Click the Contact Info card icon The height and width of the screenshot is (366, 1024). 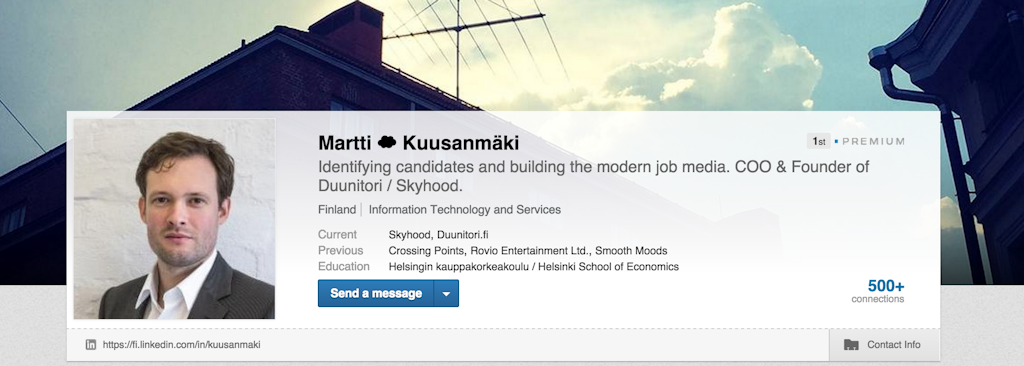click(851, 344)
